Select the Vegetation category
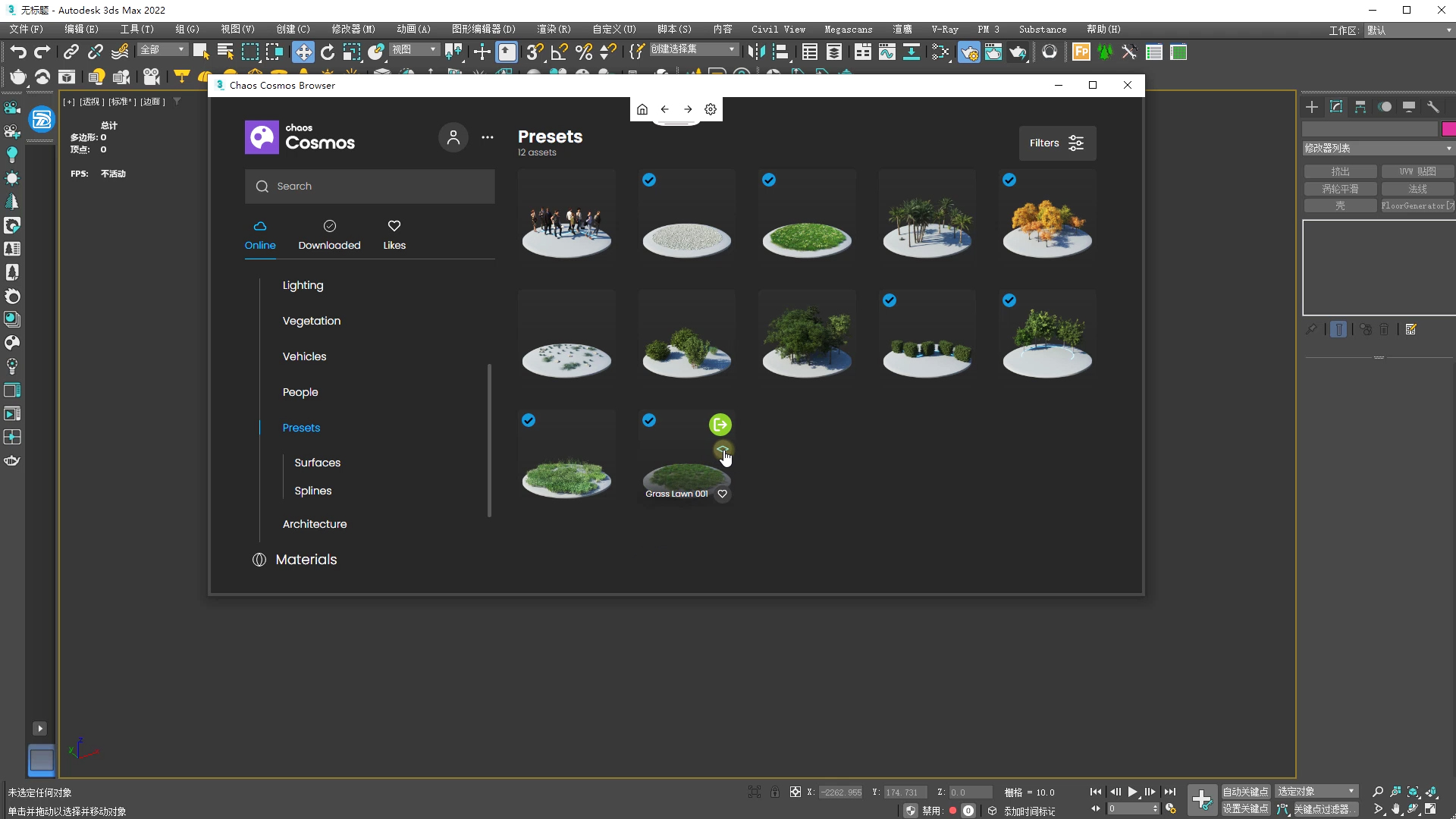This screenshot has width=1456, height=819. tap(312, 321)
